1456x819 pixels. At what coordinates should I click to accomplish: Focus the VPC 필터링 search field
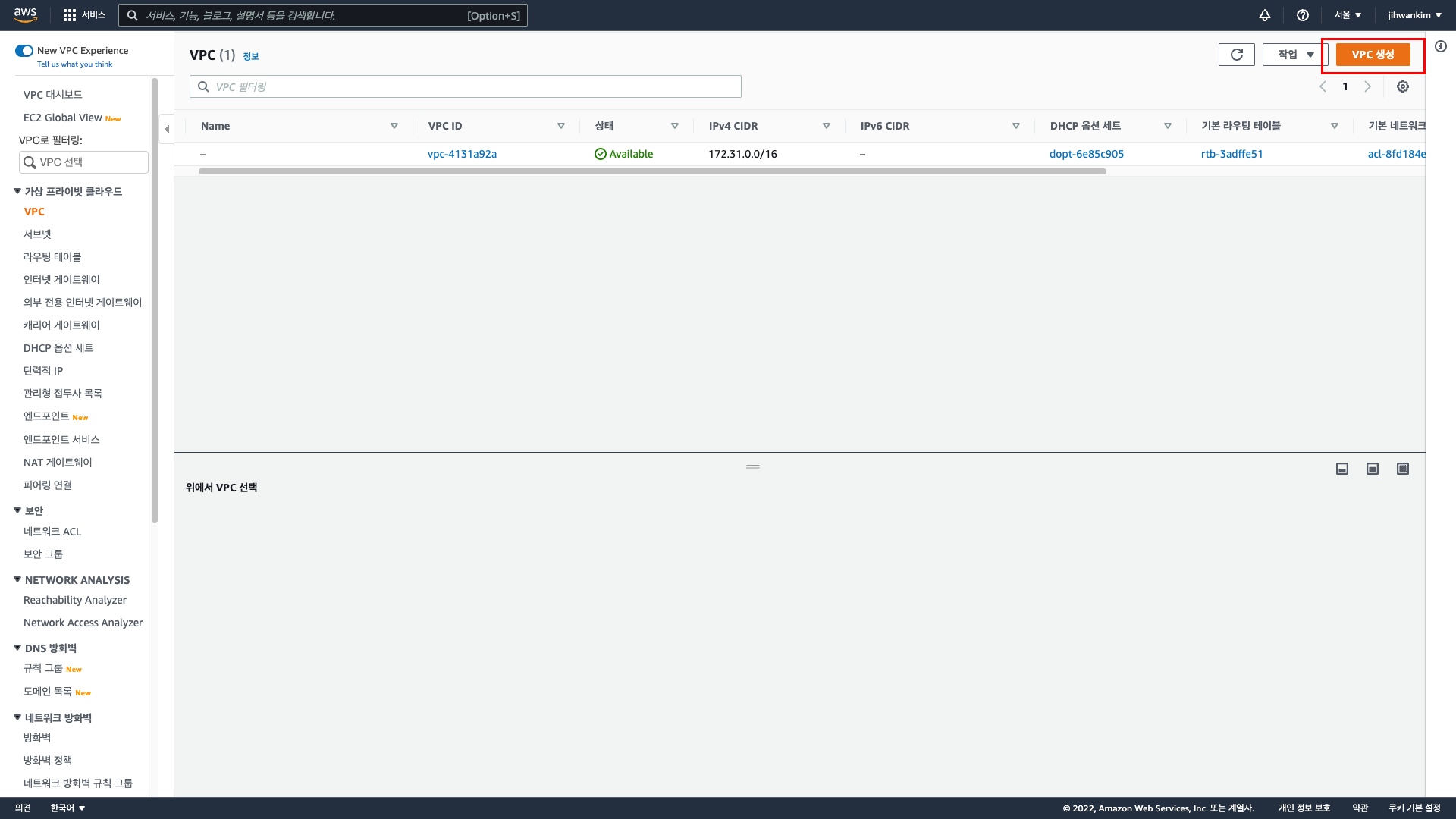(466, 86)
